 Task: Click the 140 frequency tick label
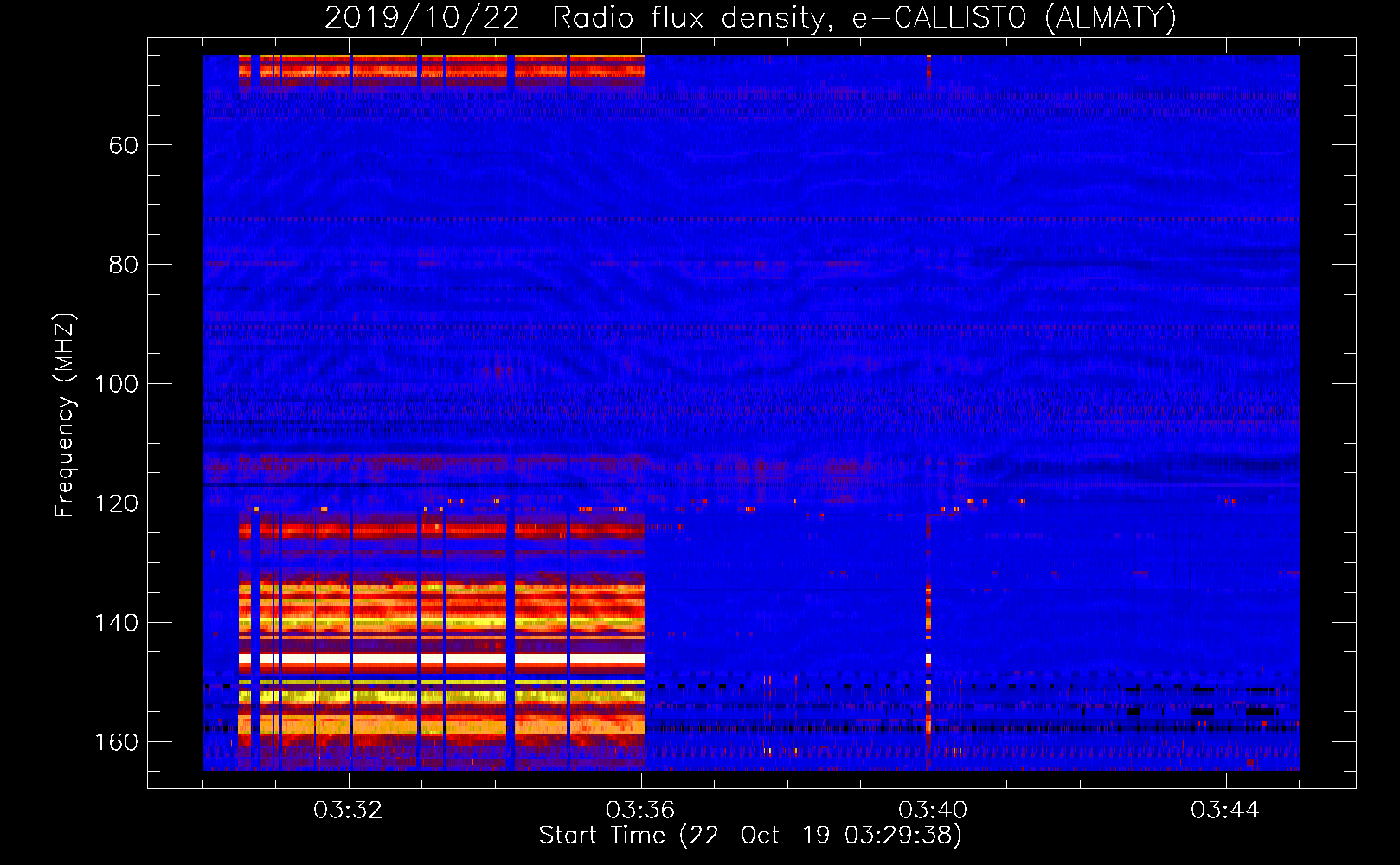pos(116,623)
